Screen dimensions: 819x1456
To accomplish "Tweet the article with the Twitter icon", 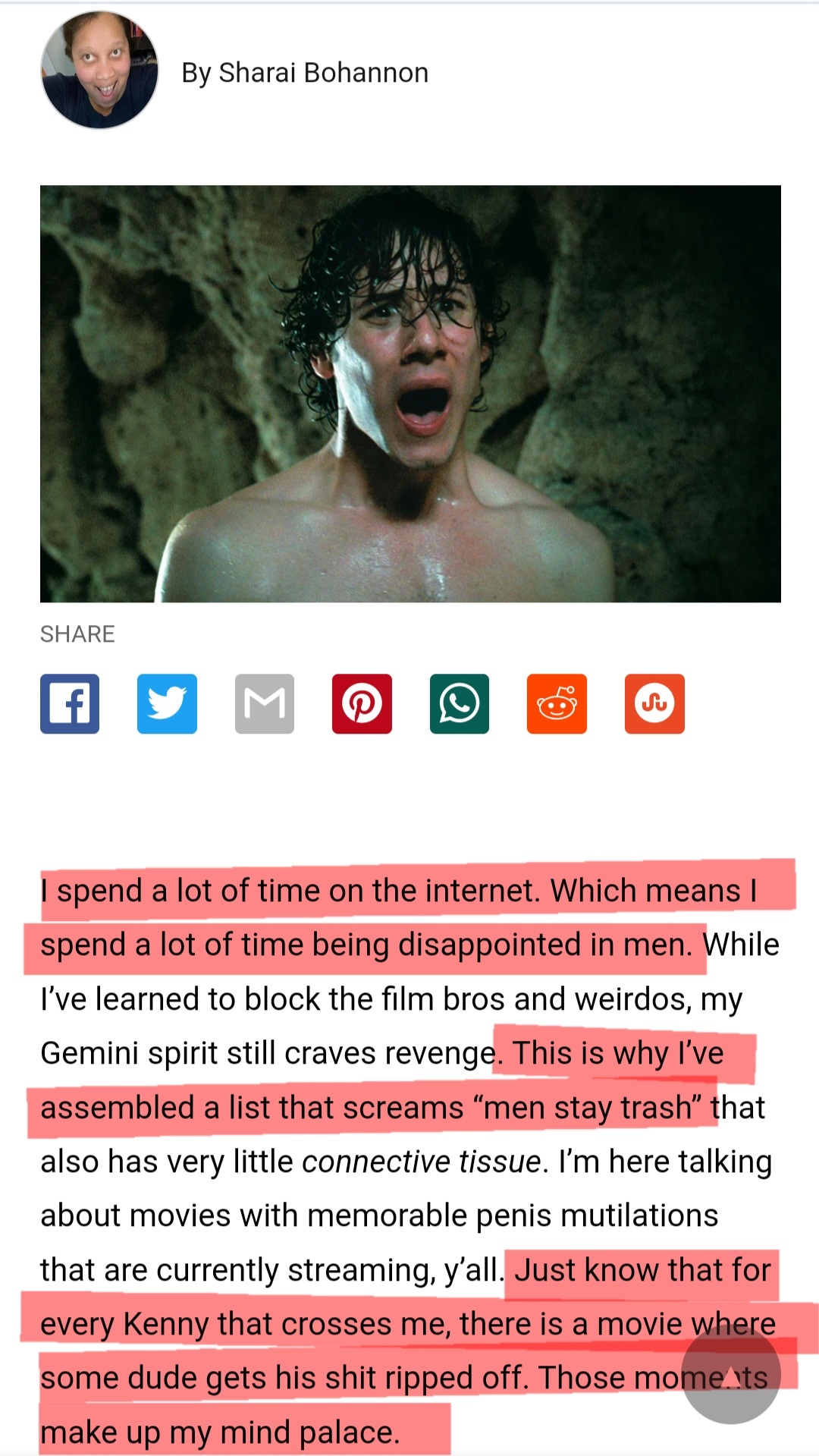I will pyautogui.click(x=167, y=703).
